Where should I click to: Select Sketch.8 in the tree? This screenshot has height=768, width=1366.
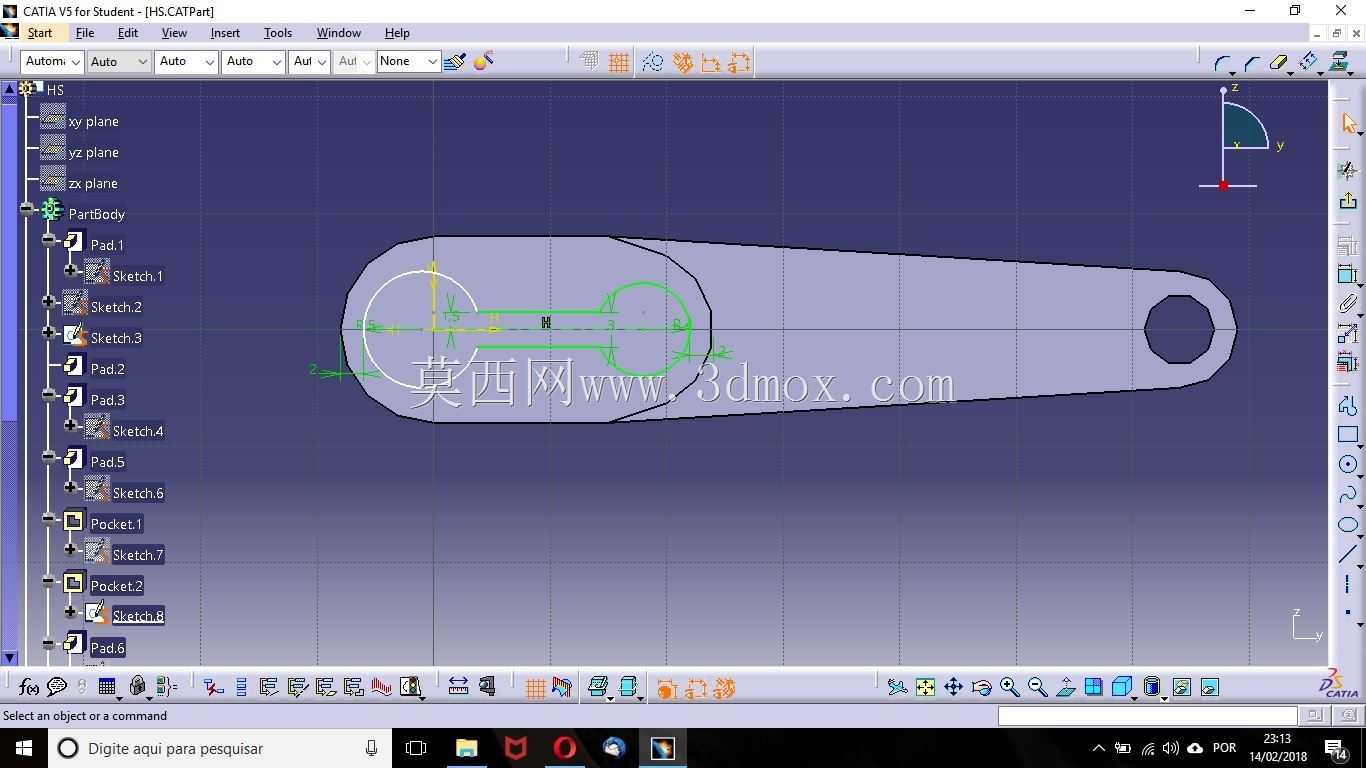point(138,616)
